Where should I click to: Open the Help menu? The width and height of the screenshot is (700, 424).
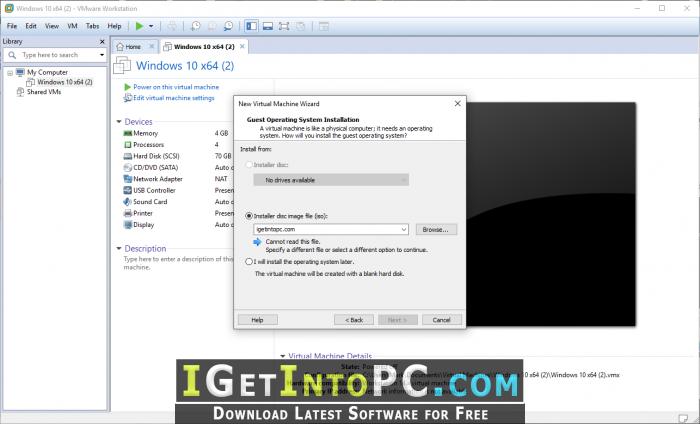114,26
